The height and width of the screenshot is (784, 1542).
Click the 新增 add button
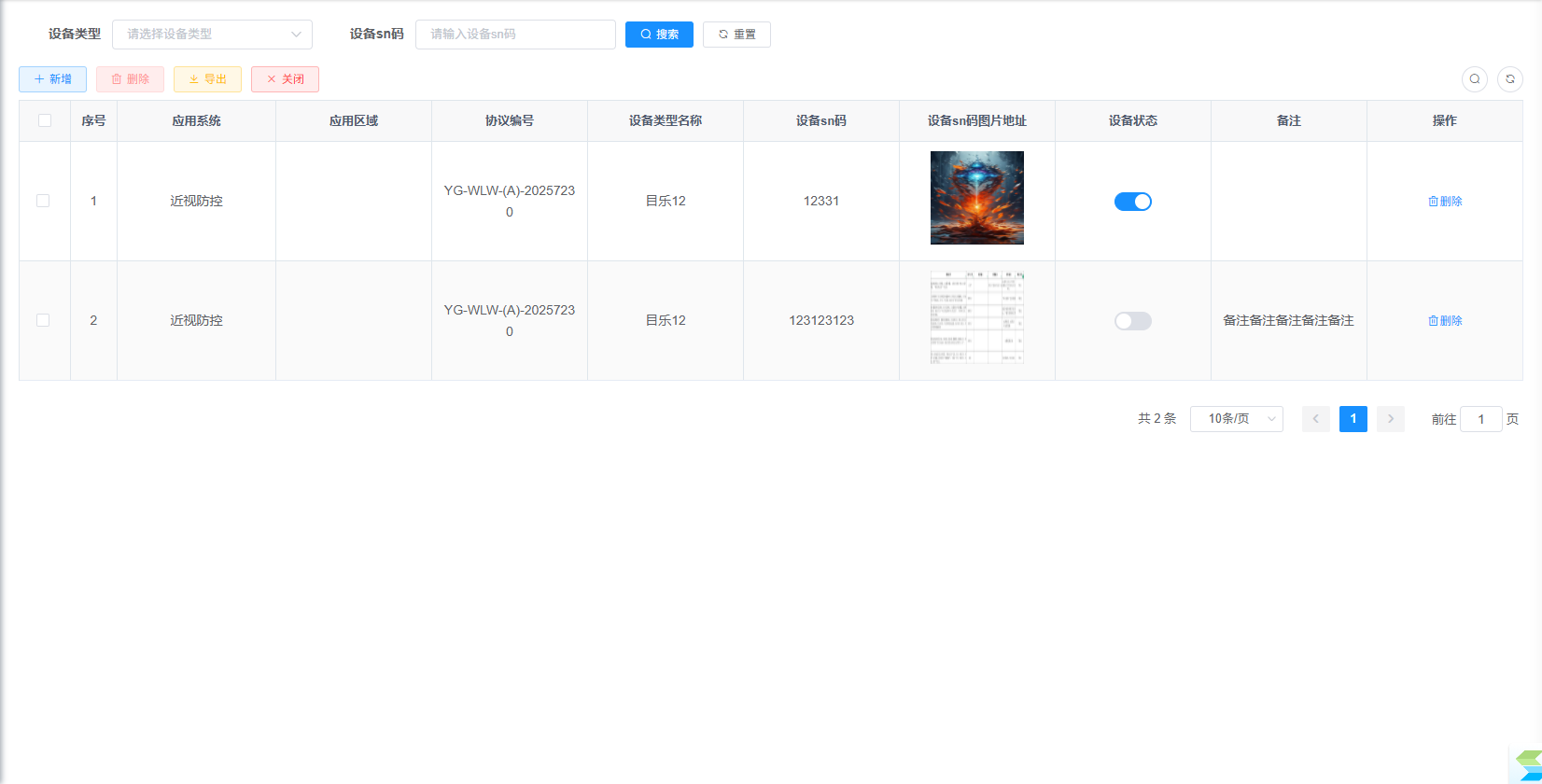tap(52, 79)
